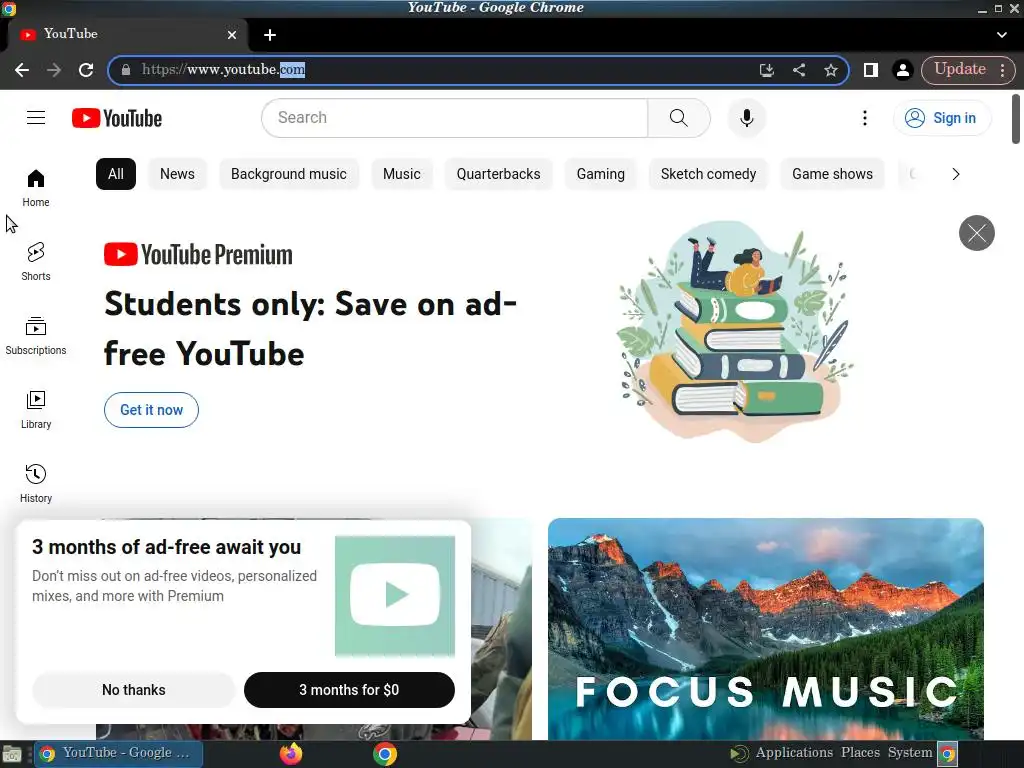Decline offer with No thanks

(134, 690)
